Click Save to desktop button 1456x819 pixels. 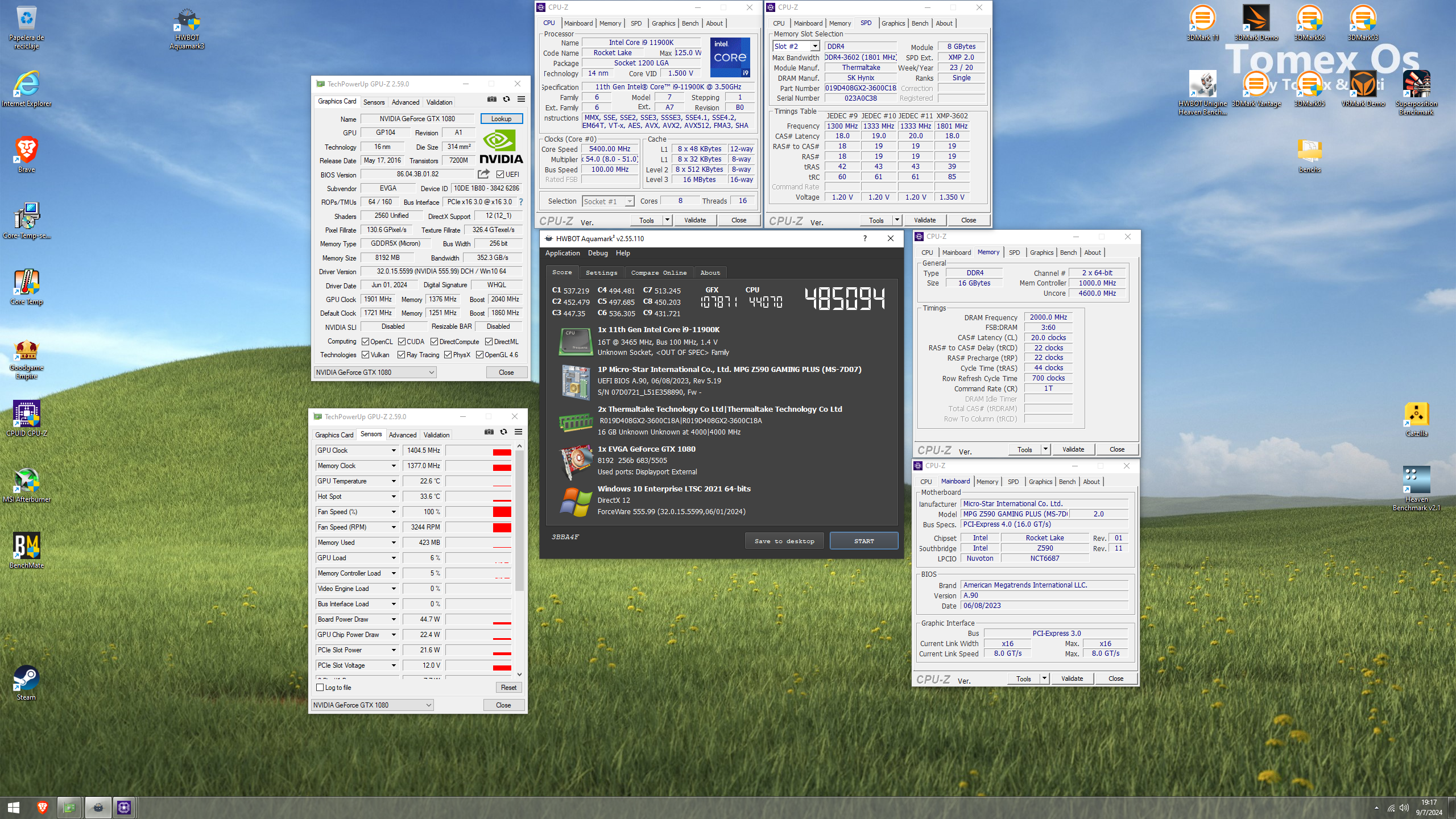pyautogui.click(x=784, y=541)
